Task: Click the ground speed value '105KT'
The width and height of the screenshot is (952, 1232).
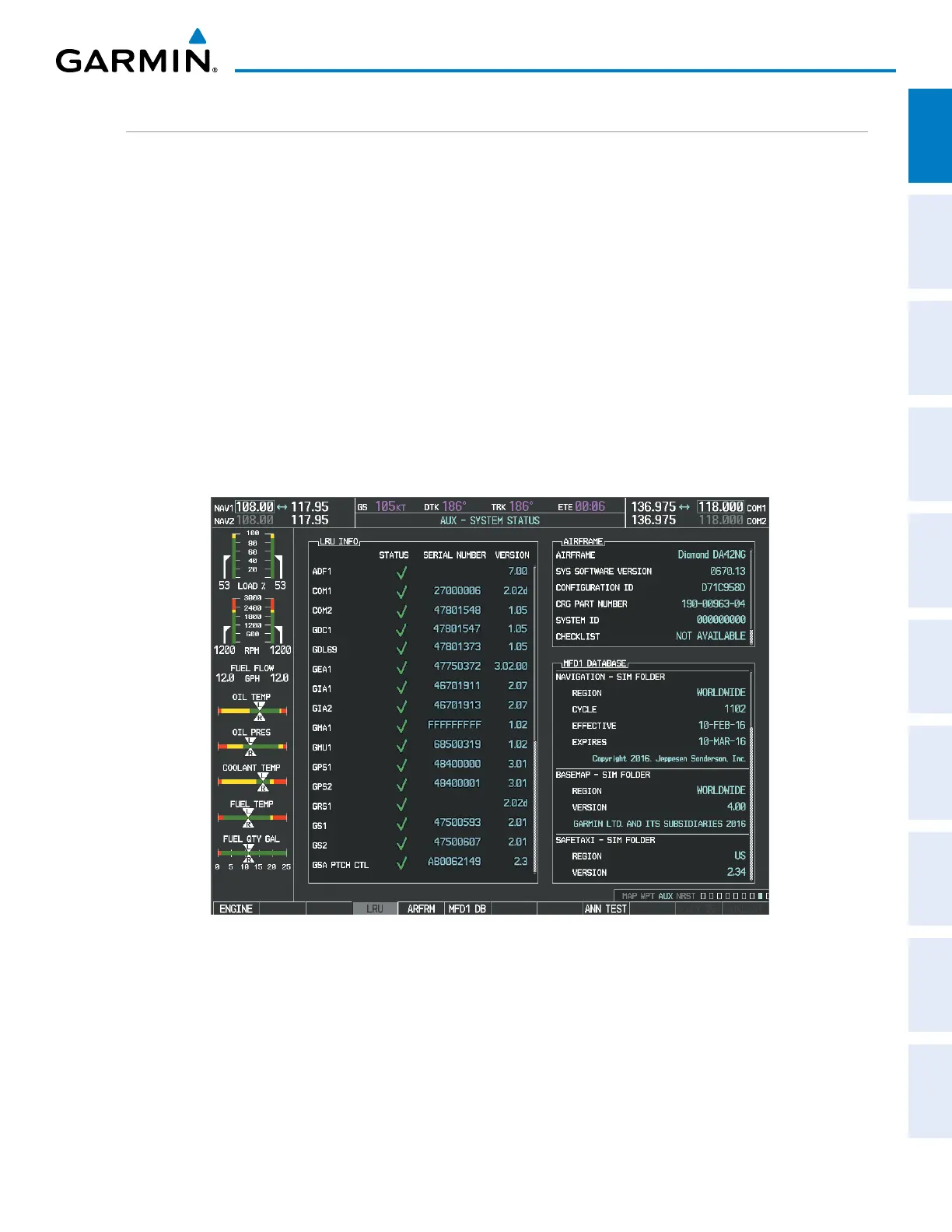Action: click(x=390, y=506)
